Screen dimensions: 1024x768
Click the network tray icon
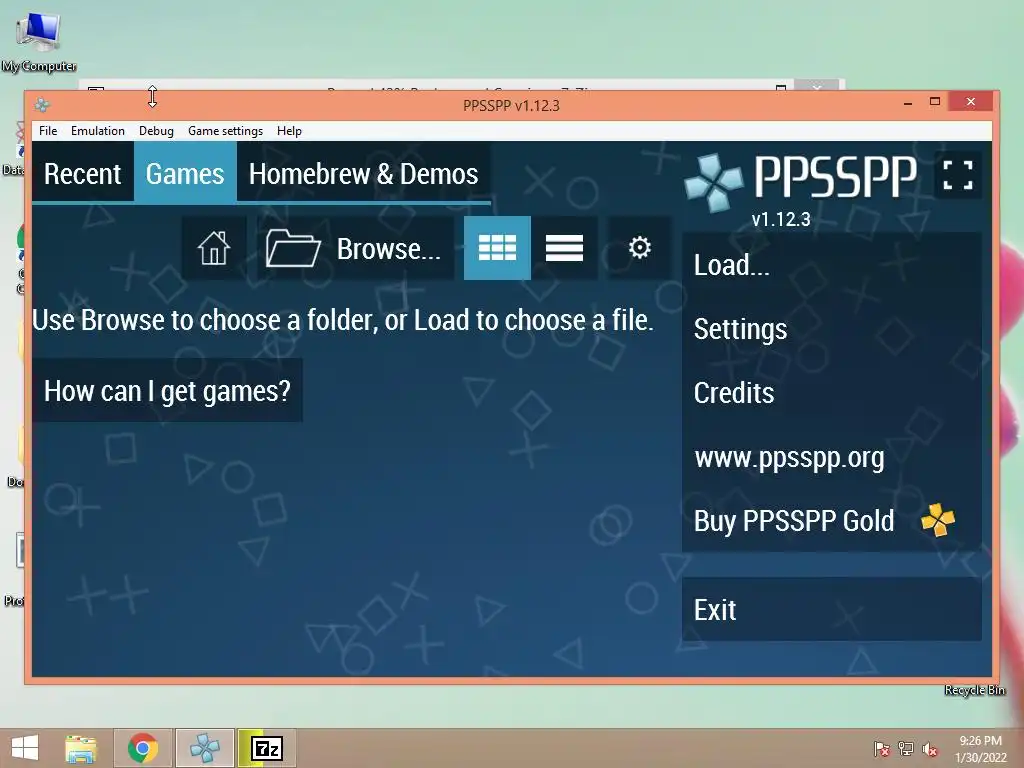point(906,749)
